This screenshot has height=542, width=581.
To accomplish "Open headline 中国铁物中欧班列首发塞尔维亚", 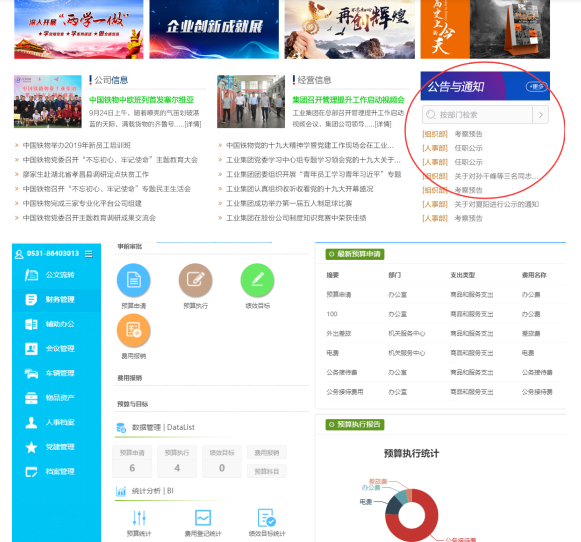I will click(x=142, y=100).
